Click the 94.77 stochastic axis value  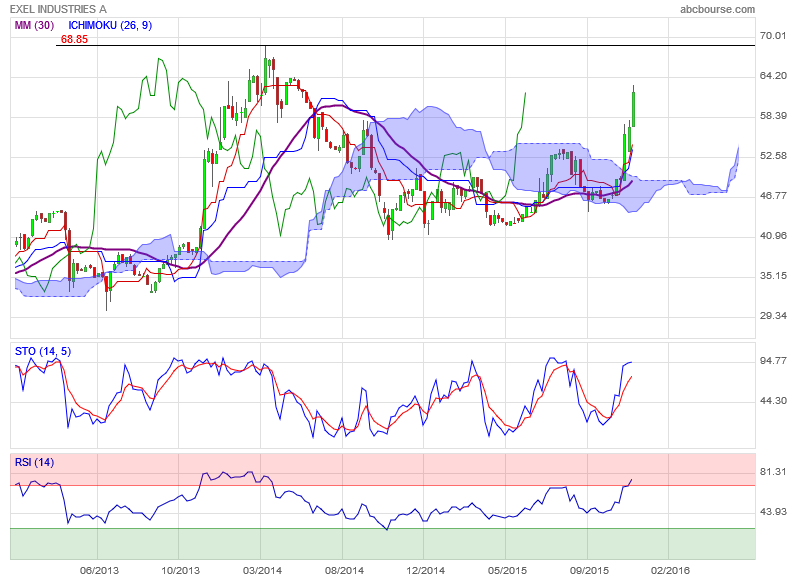coord(773,361)
